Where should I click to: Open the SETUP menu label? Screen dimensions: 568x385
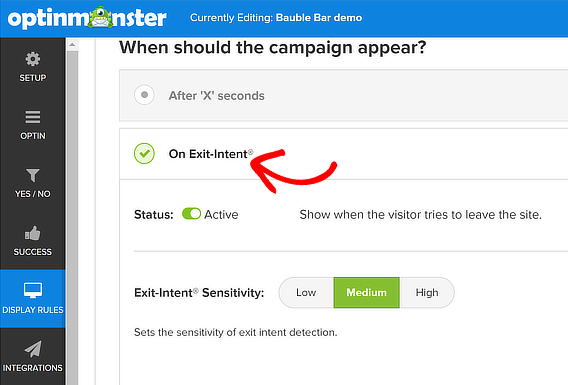[x=33, y=78]
